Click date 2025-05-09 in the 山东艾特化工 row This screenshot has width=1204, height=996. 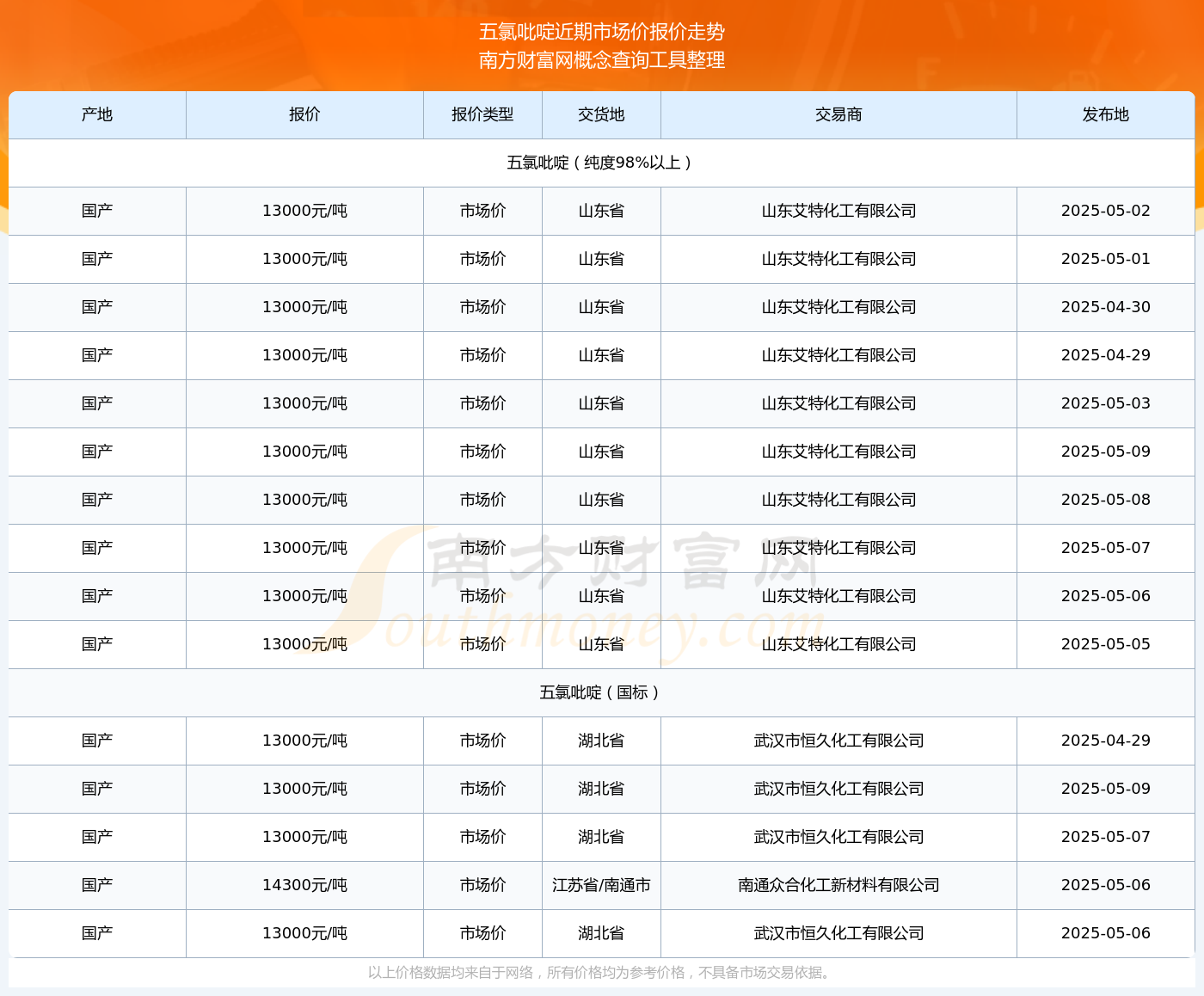(1105, 452)
